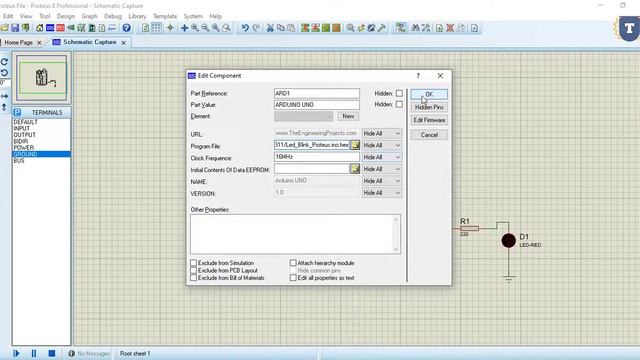Switch to the Home Page tab
The image size is (640, 360).
click(x=18, y=42)
